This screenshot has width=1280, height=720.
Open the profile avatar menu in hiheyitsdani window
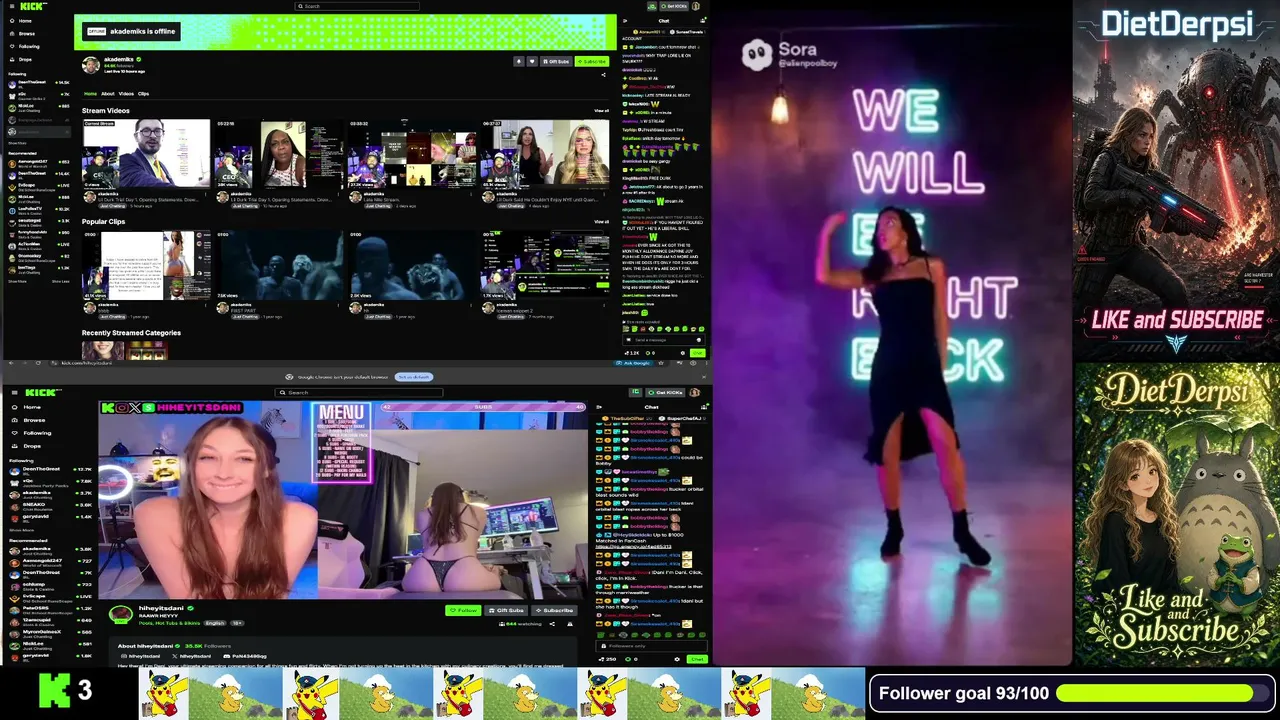pyautogui.click(x=694, y=393)
